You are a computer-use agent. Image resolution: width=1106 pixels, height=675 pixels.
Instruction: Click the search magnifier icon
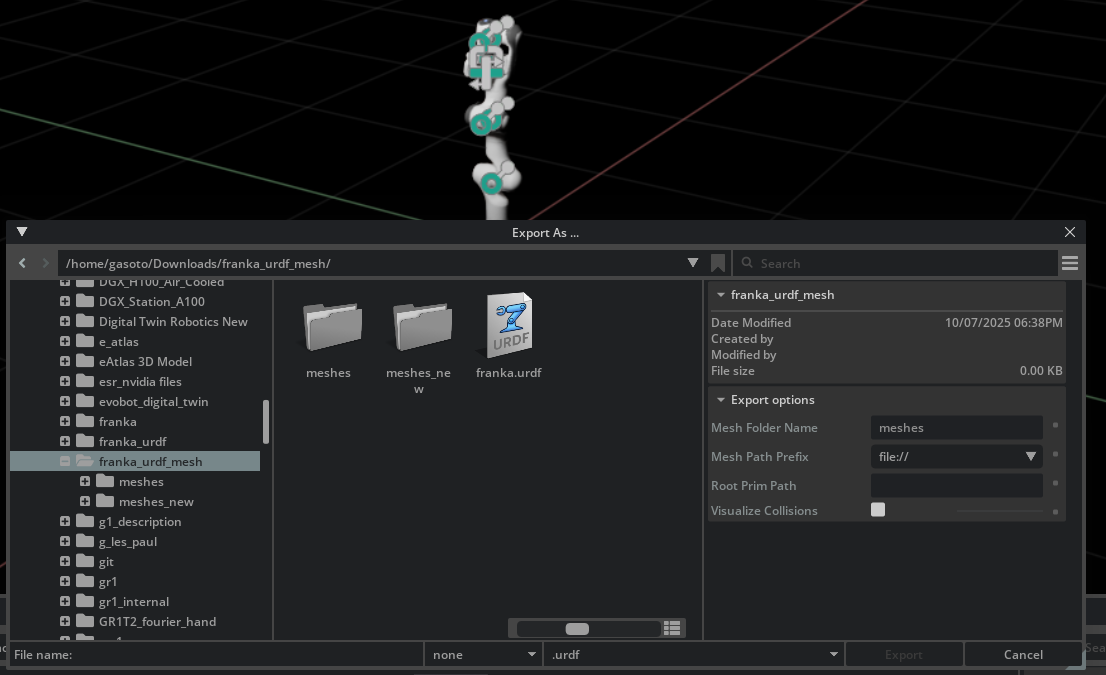coord(747,263)
